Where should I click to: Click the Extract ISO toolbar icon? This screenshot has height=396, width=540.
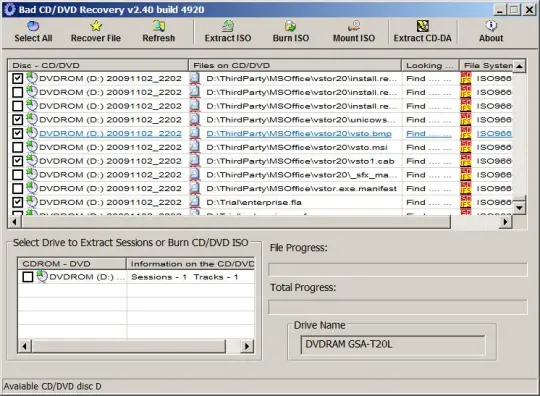click(228, 26)
